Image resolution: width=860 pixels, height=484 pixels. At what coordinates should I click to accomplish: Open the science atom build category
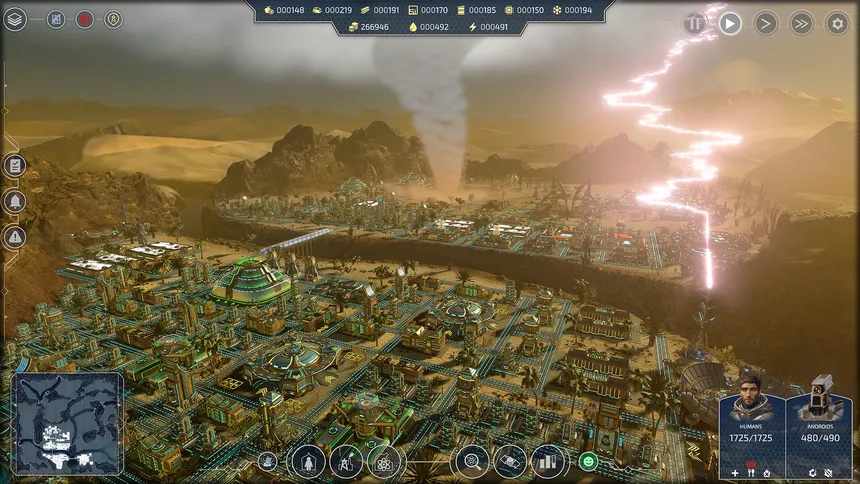coord(384,463)
